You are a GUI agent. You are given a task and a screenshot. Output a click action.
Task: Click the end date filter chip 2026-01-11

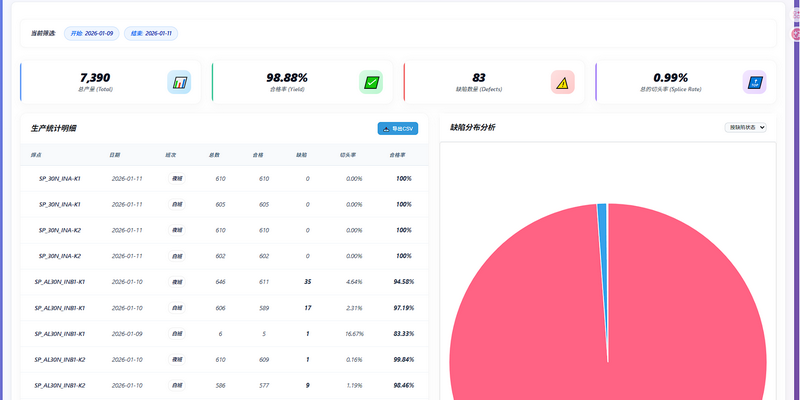pos(151,34)
